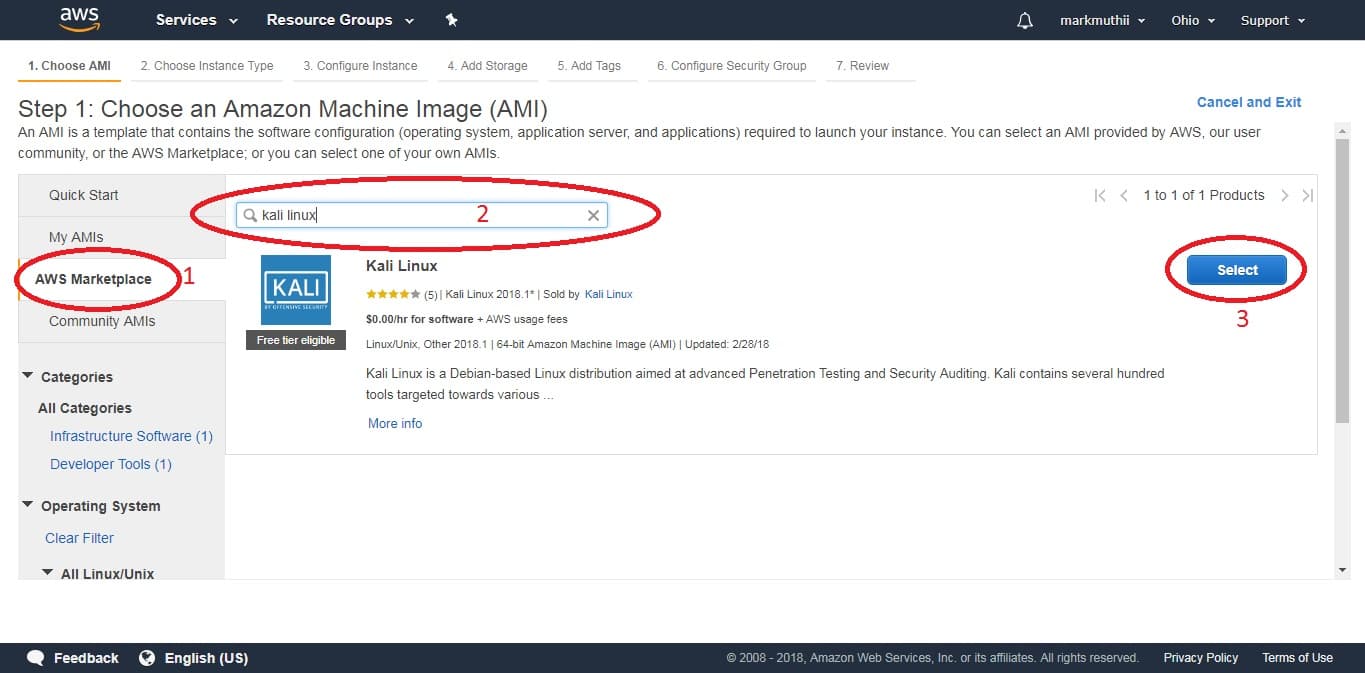The image size is (1365, 673).
Task: Open the Quick Start AMI list
Action: point(122,195)
